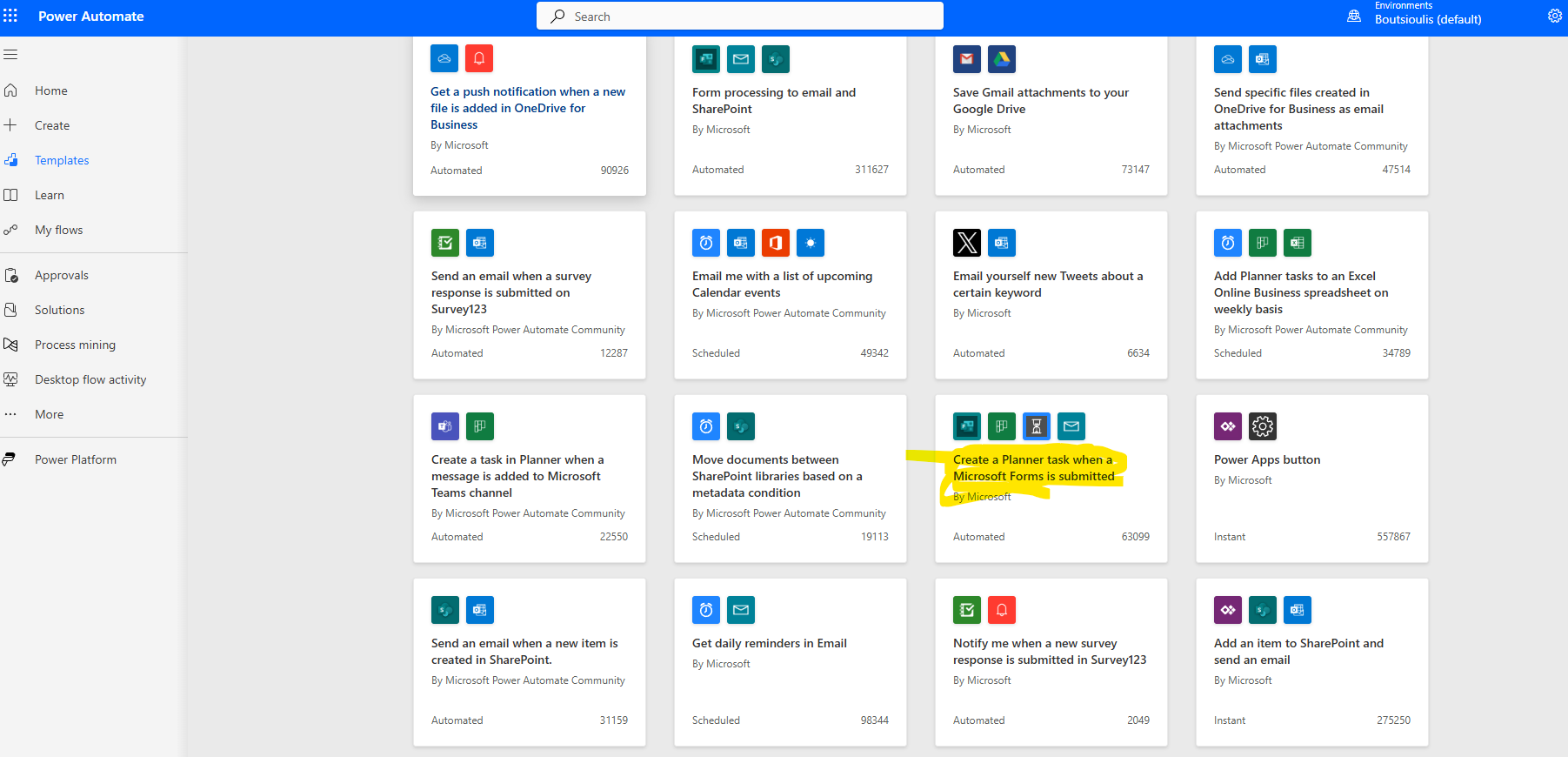This screenshot has height=757, width=1568.
Task: Open My flows page
Action: click(59, 230)
